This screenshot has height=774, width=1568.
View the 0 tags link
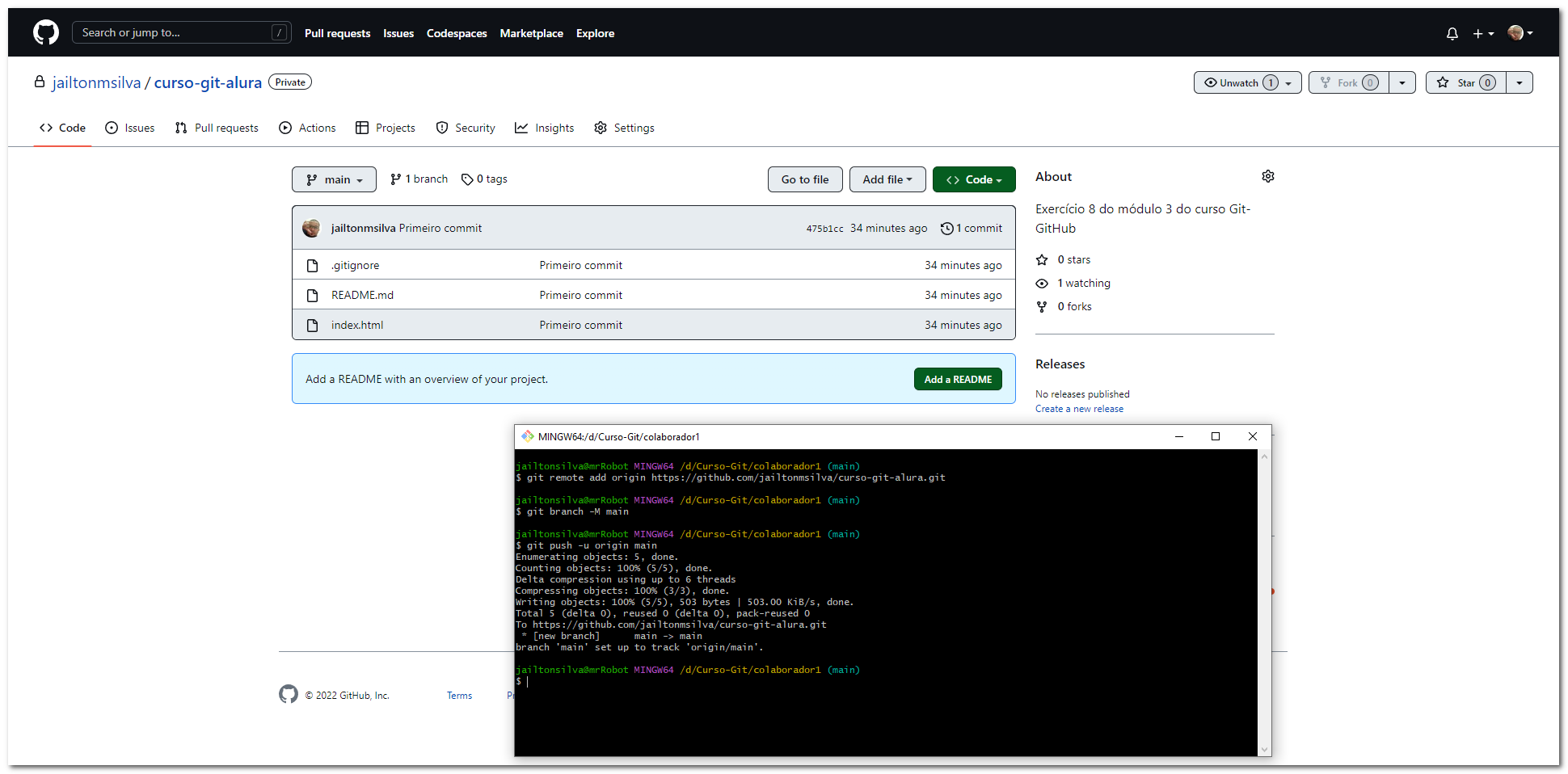click(x=484, y=179)
